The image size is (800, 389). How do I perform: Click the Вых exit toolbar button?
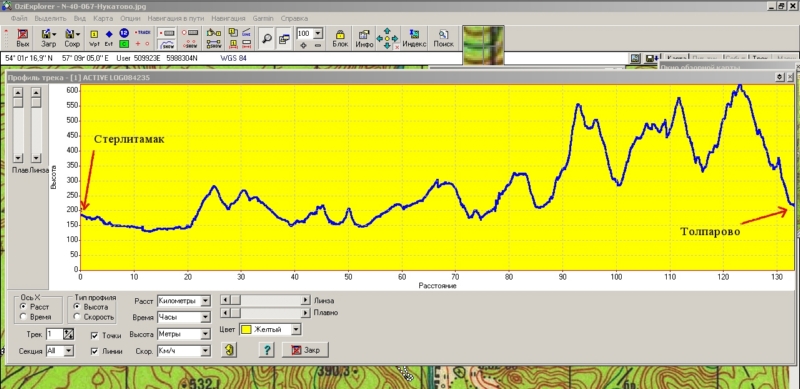point(23,38)
